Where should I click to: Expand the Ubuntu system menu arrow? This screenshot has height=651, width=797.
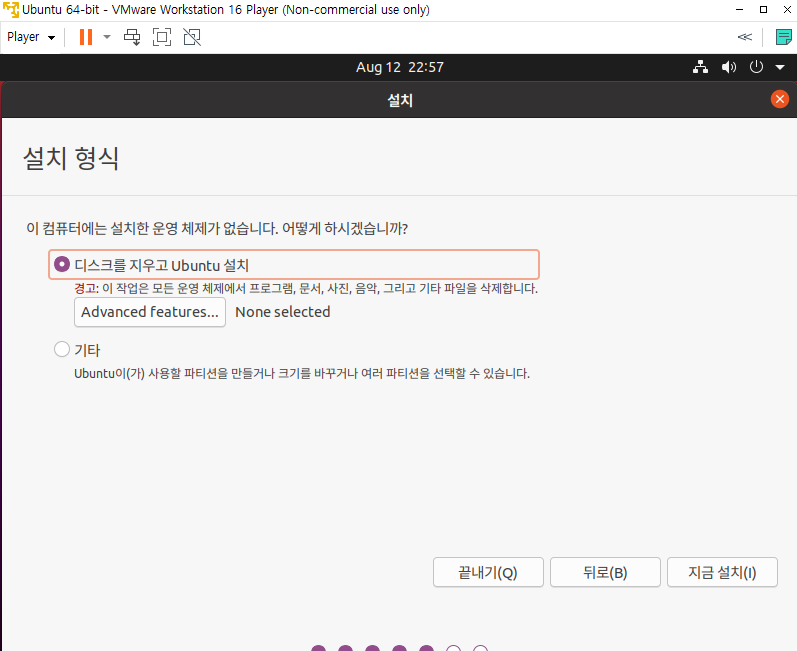pos(780,68)
